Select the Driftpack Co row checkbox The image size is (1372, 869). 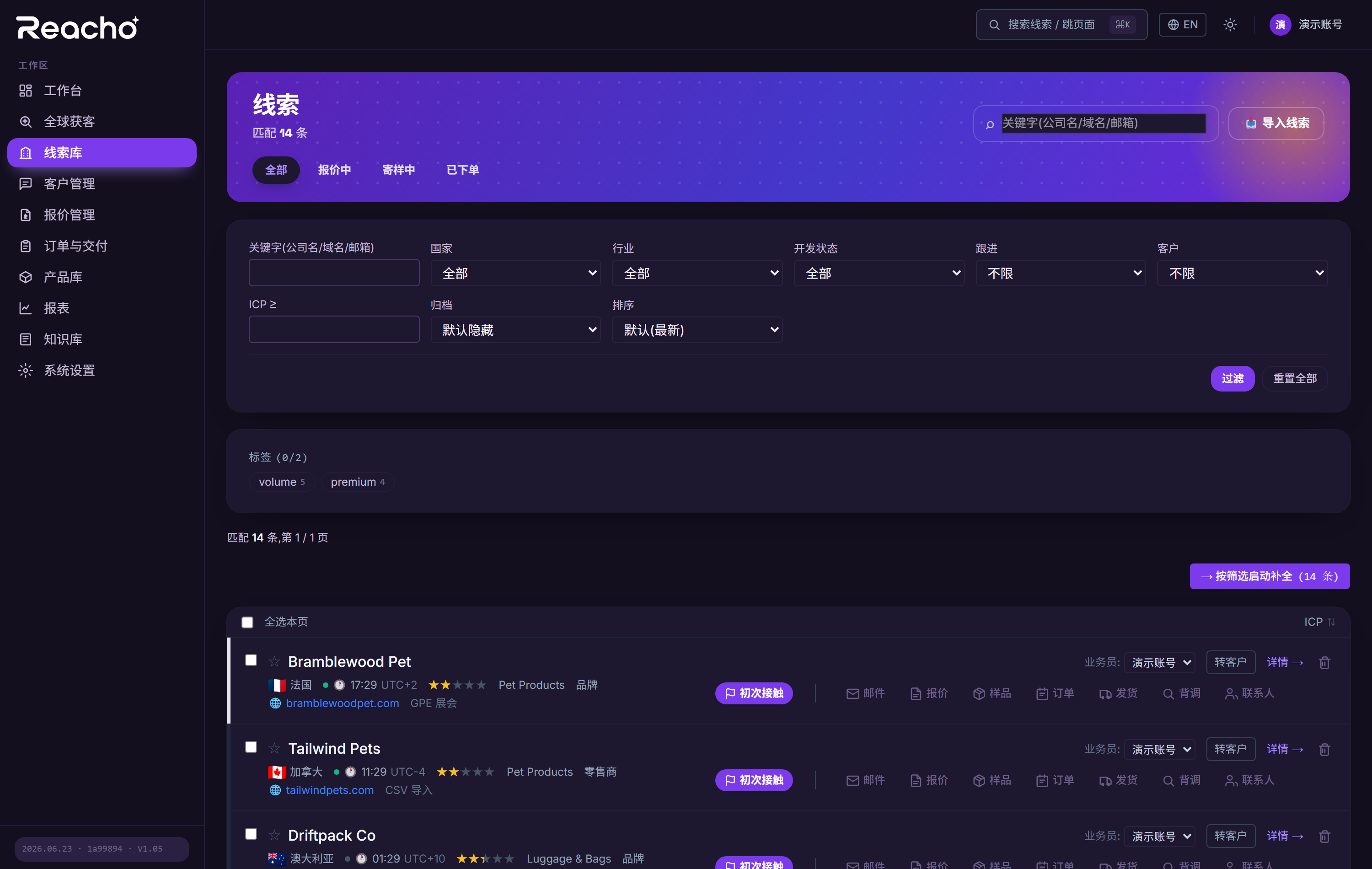point(251,834)
